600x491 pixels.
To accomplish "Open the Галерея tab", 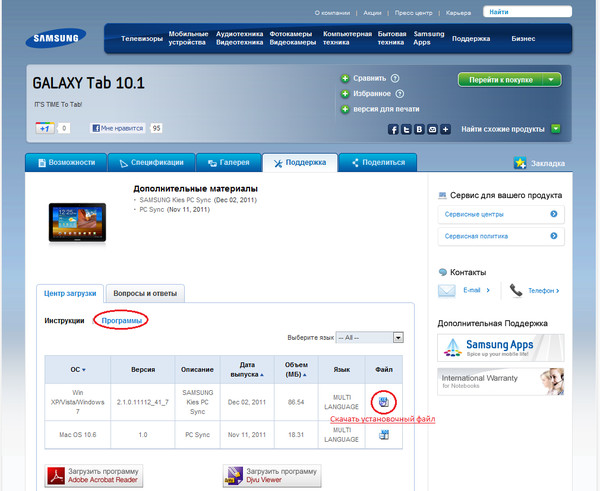I will pyautogui.click(x=229, y=163).
